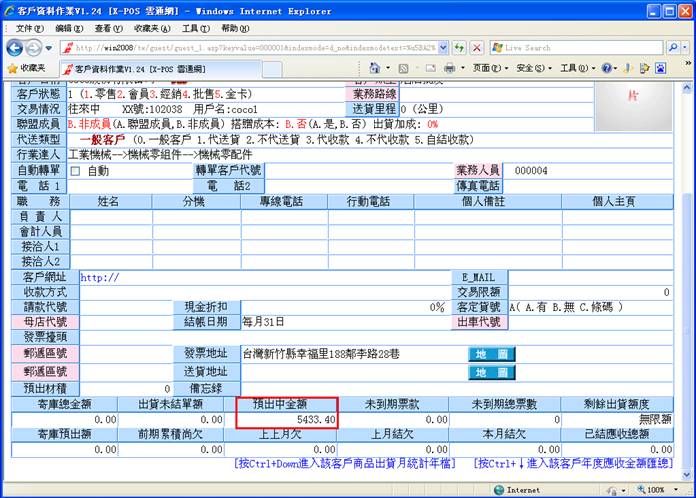696x498 pixels.
Task: Click the Home icon in the command bar
Action: (x=375, y=68)
